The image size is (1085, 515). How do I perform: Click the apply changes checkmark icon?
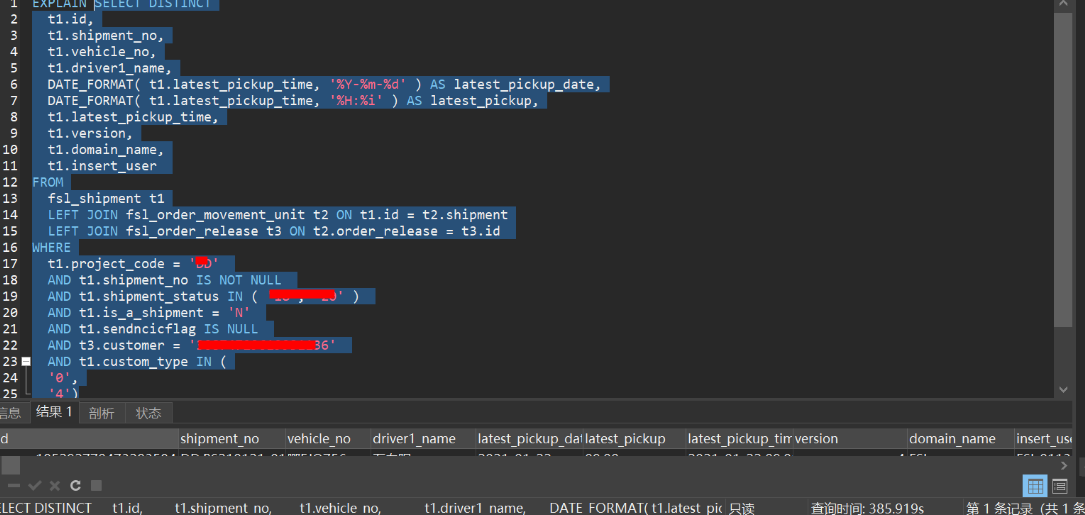point(35,485)
